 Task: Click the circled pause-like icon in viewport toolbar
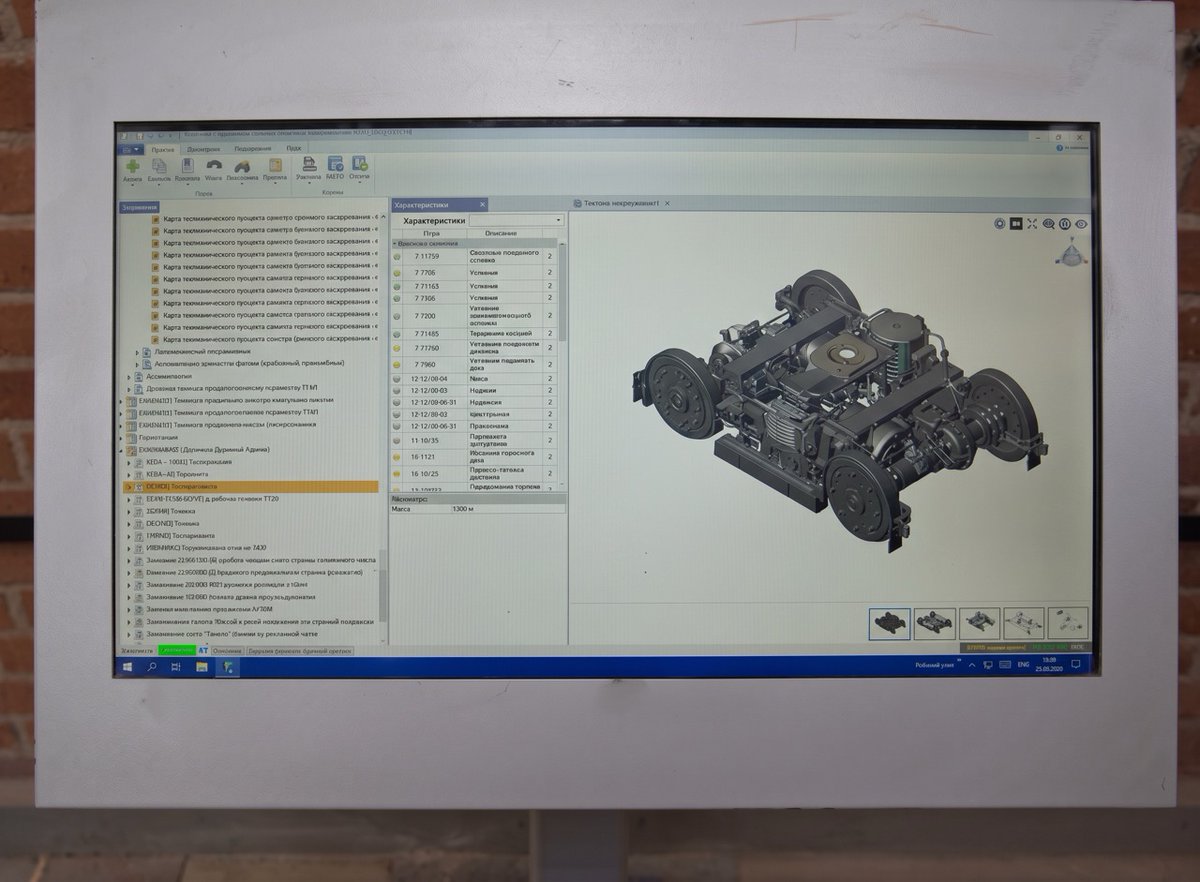tap(1065, 224)
